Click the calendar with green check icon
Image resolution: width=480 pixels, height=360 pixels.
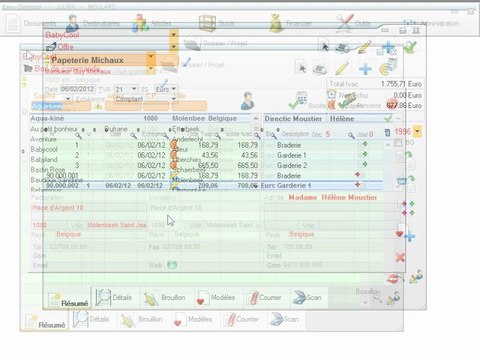tap(299, 100)
